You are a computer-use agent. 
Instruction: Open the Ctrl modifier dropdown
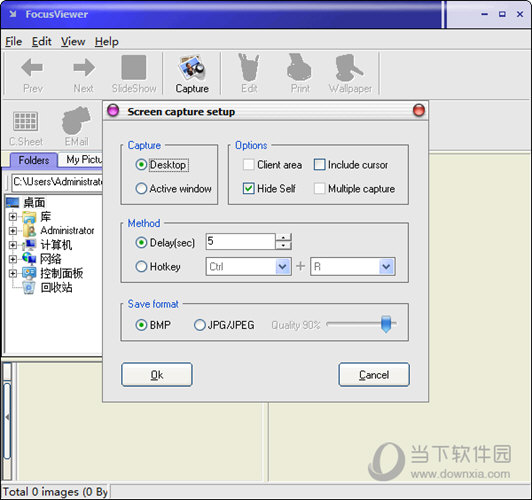coord(283,267)
